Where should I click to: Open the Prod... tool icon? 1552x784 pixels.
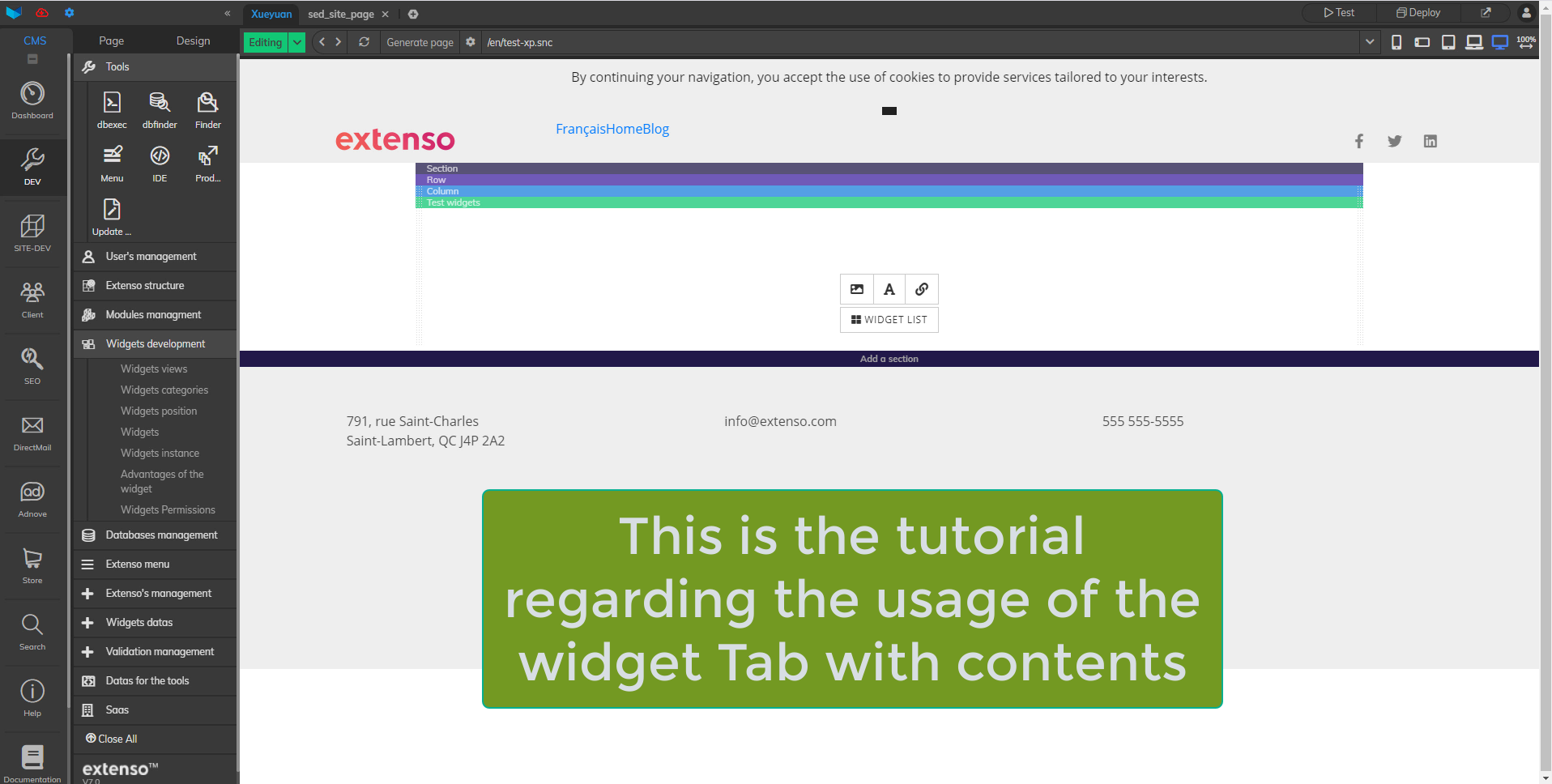207,164
